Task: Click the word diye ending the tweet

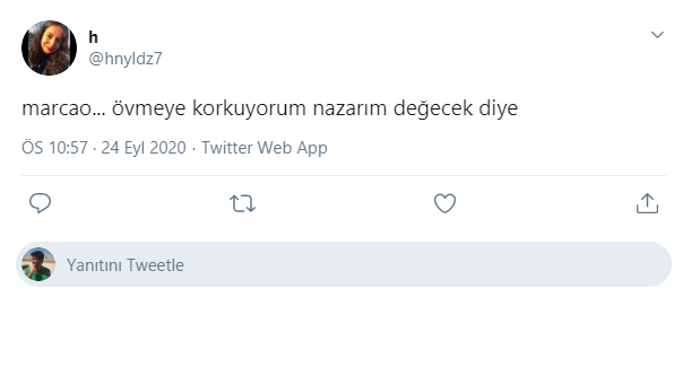Action: (x=499, y=108)
